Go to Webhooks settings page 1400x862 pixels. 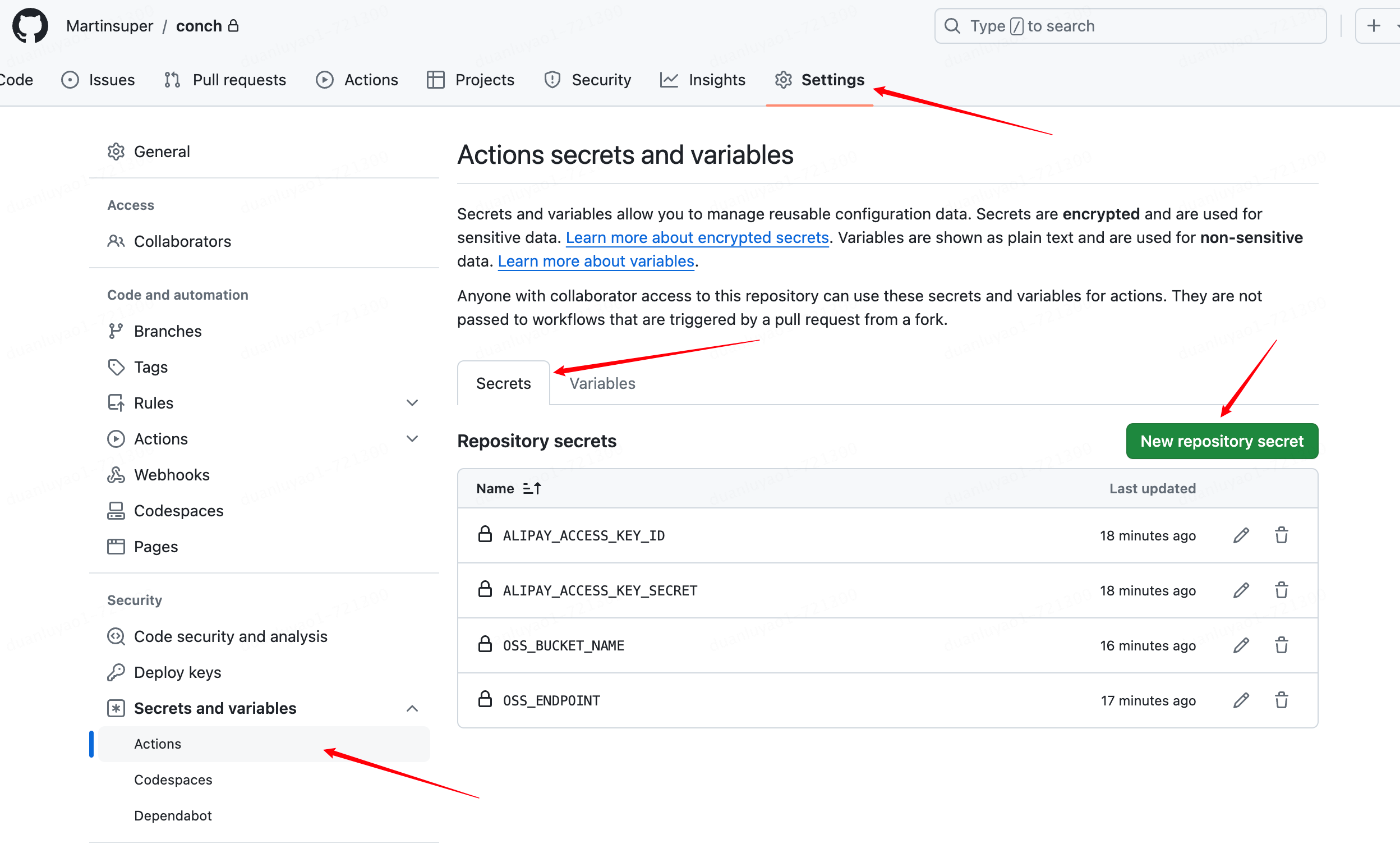point(172,475)
